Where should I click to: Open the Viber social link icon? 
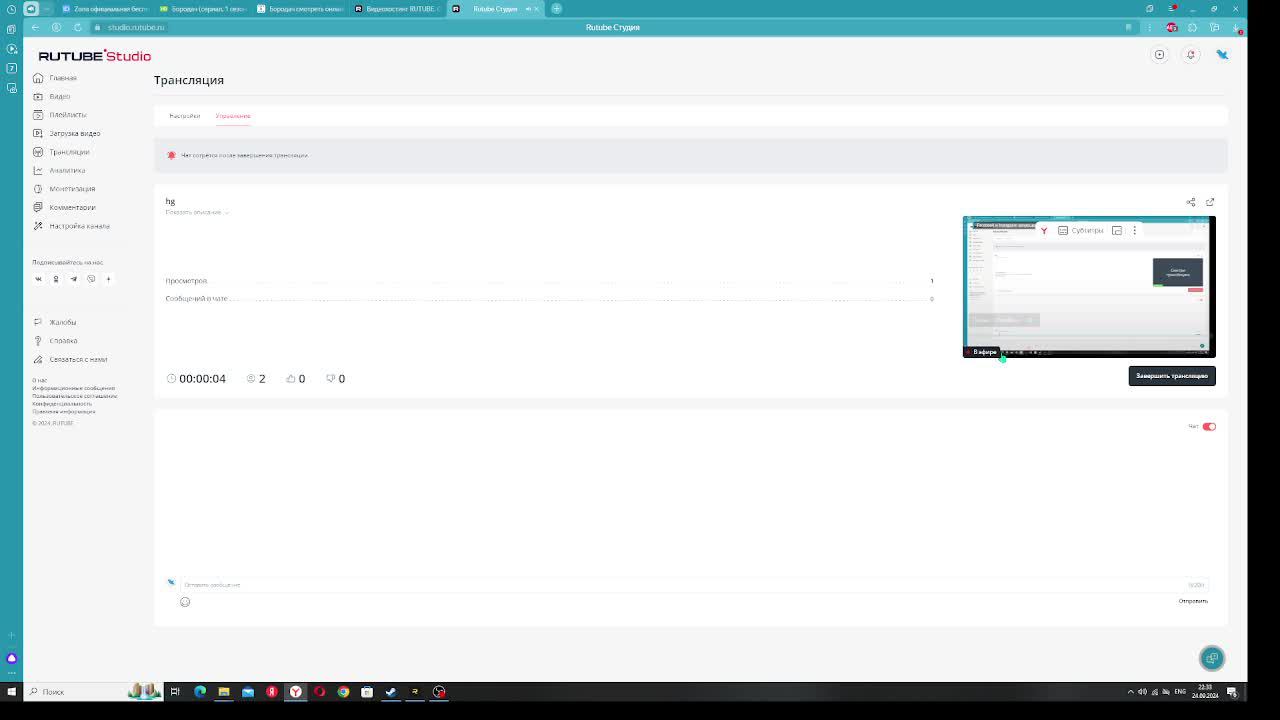coord(91,279)
